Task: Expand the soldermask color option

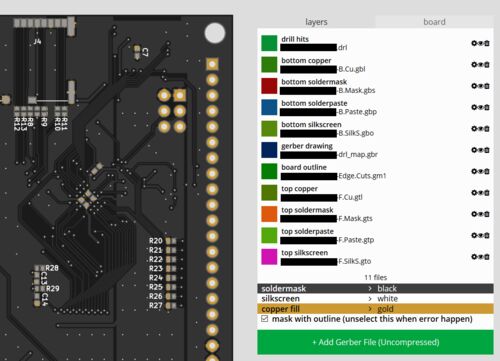Action: [375, 288]
